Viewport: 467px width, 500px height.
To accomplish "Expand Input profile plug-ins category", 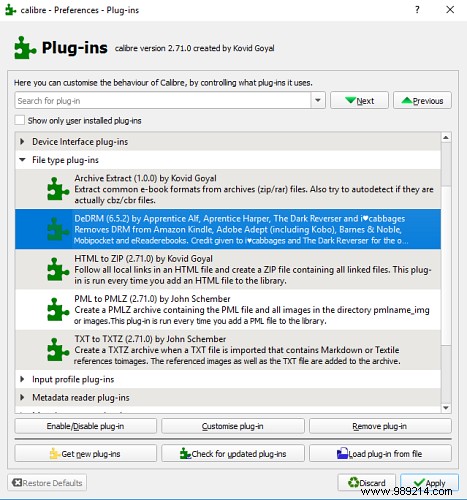I will click(x=22, y=379).
